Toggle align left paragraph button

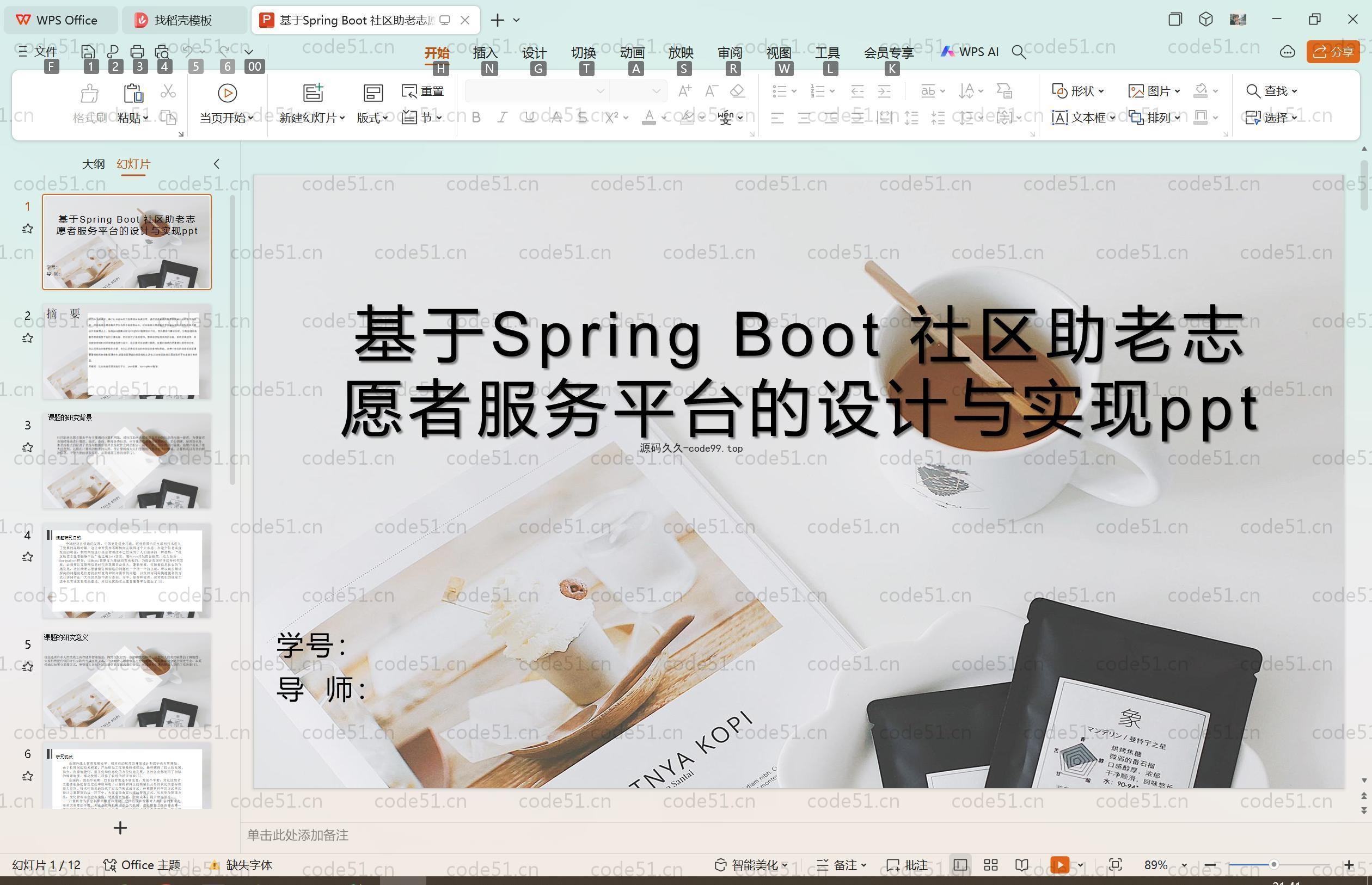[x=777, y=119]
